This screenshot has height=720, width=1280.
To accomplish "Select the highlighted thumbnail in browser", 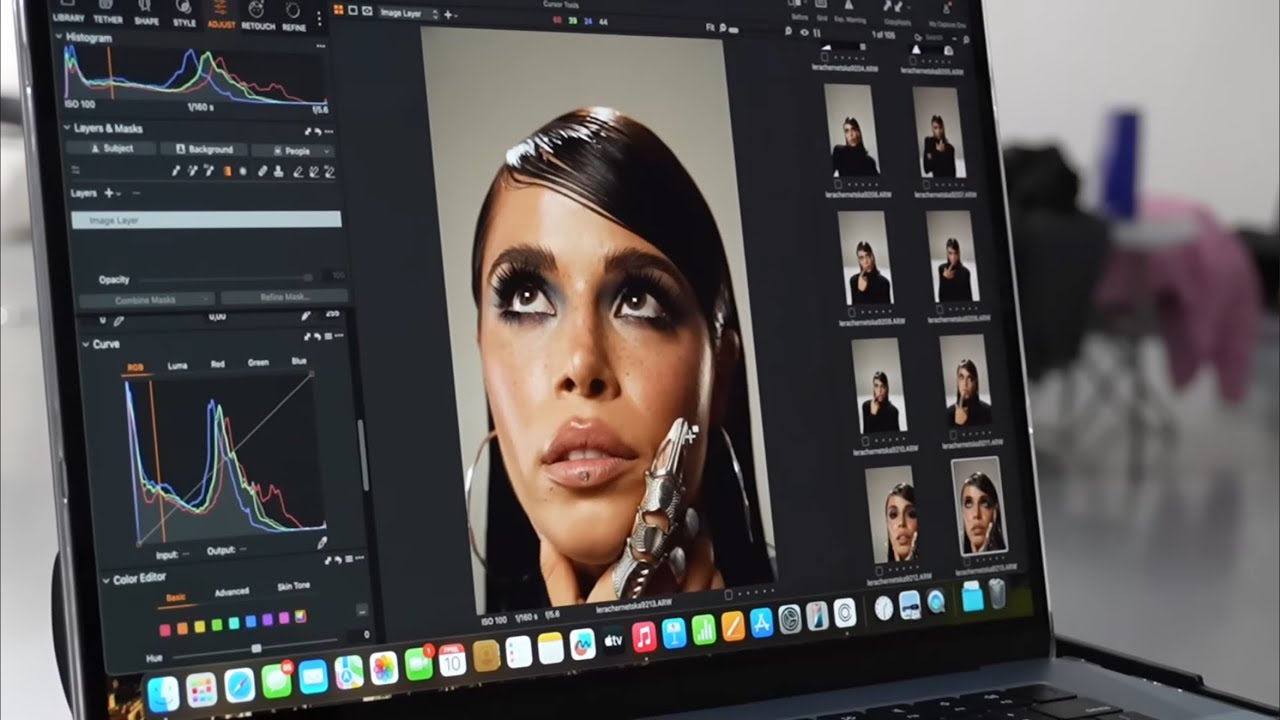I will coord(979,507).
